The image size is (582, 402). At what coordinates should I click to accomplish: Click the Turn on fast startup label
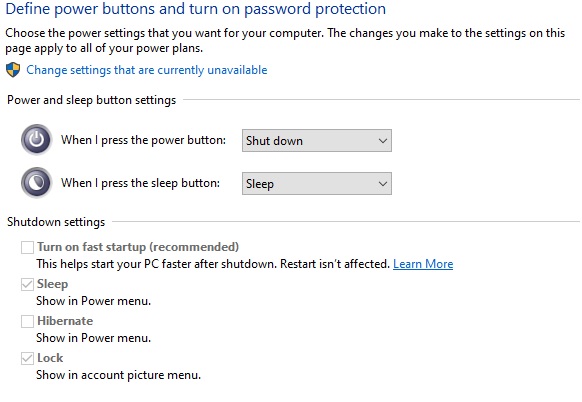click(138, 247)
